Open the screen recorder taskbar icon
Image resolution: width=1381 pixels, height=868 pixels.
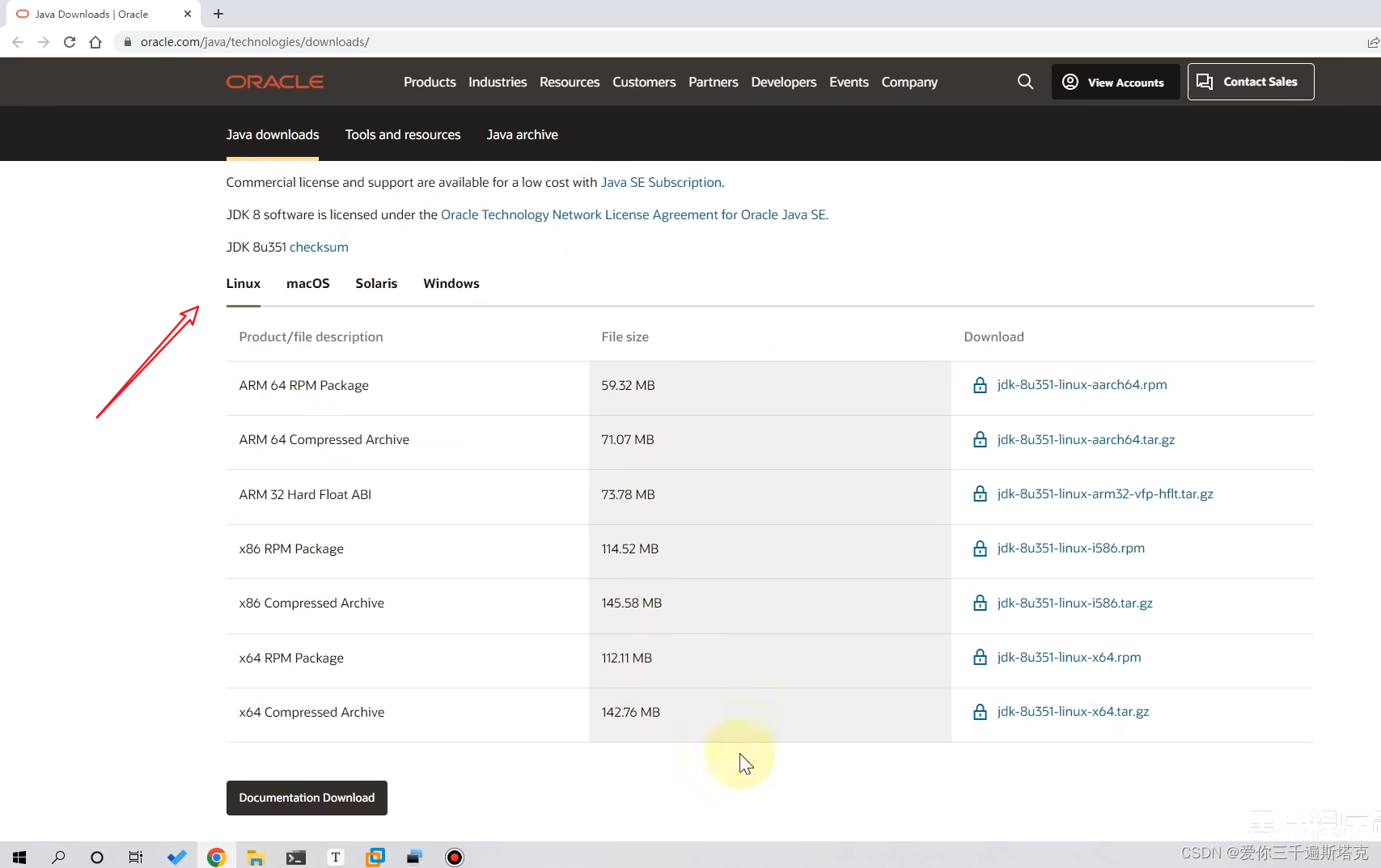click(x=455, y=857)
